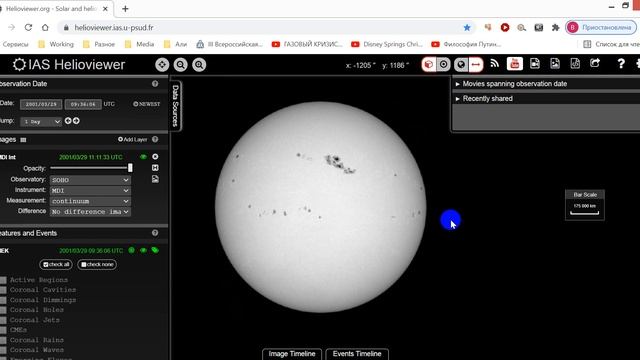Click the center view crosshair icon
The width and height of the screenshot is (640, 360).
point(162,65)
